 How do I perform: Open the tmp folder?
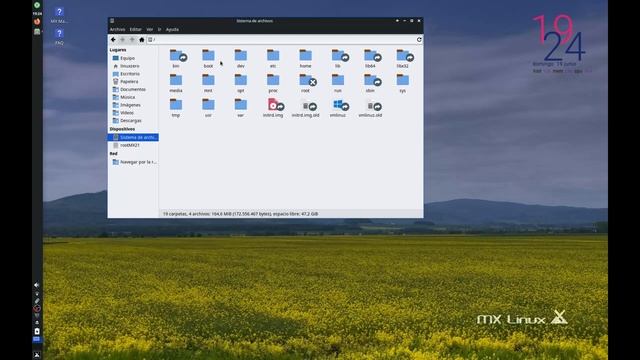176,108
